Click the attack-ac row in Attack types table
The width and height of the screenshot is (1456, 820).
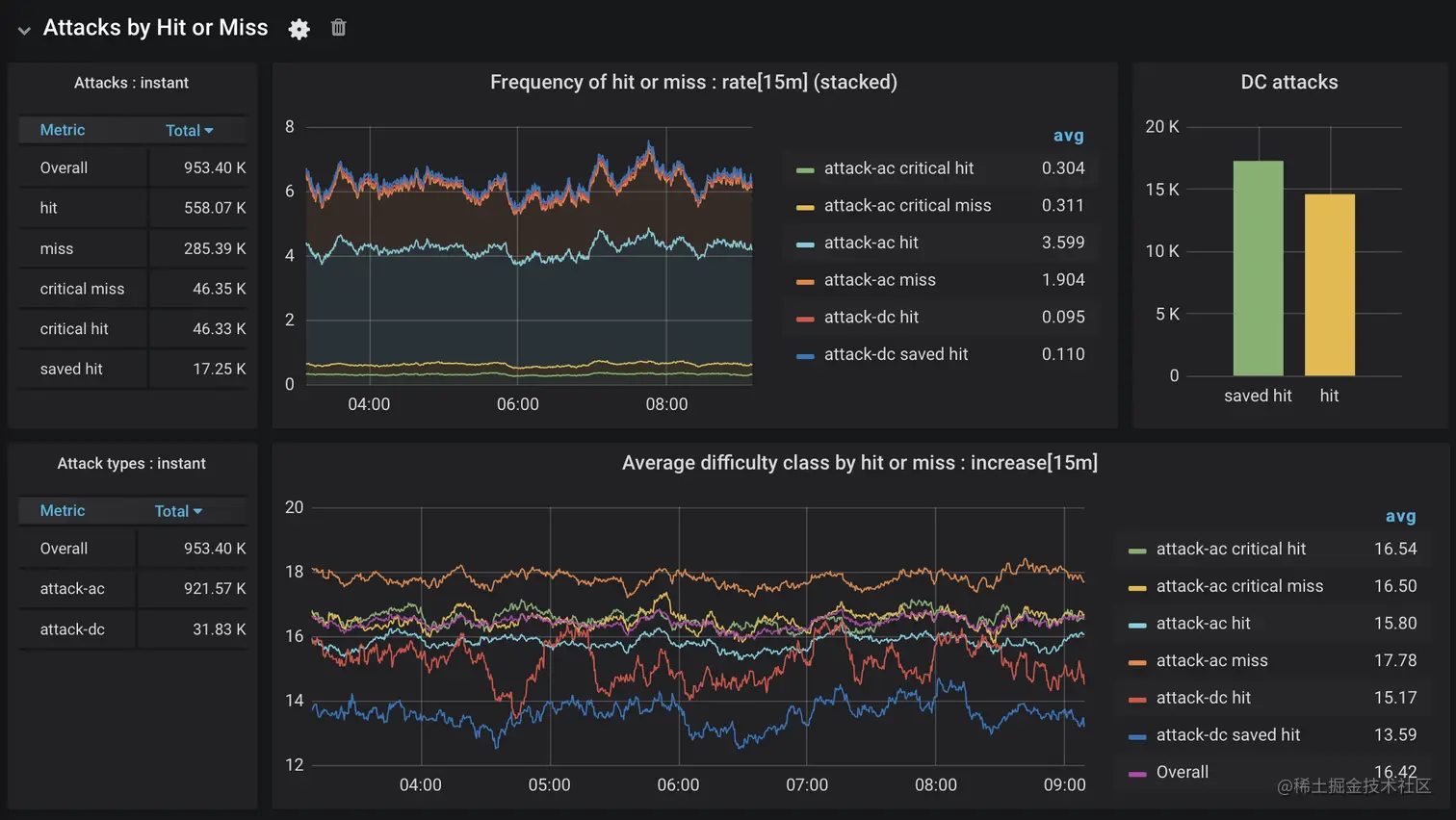coord(133,589)
